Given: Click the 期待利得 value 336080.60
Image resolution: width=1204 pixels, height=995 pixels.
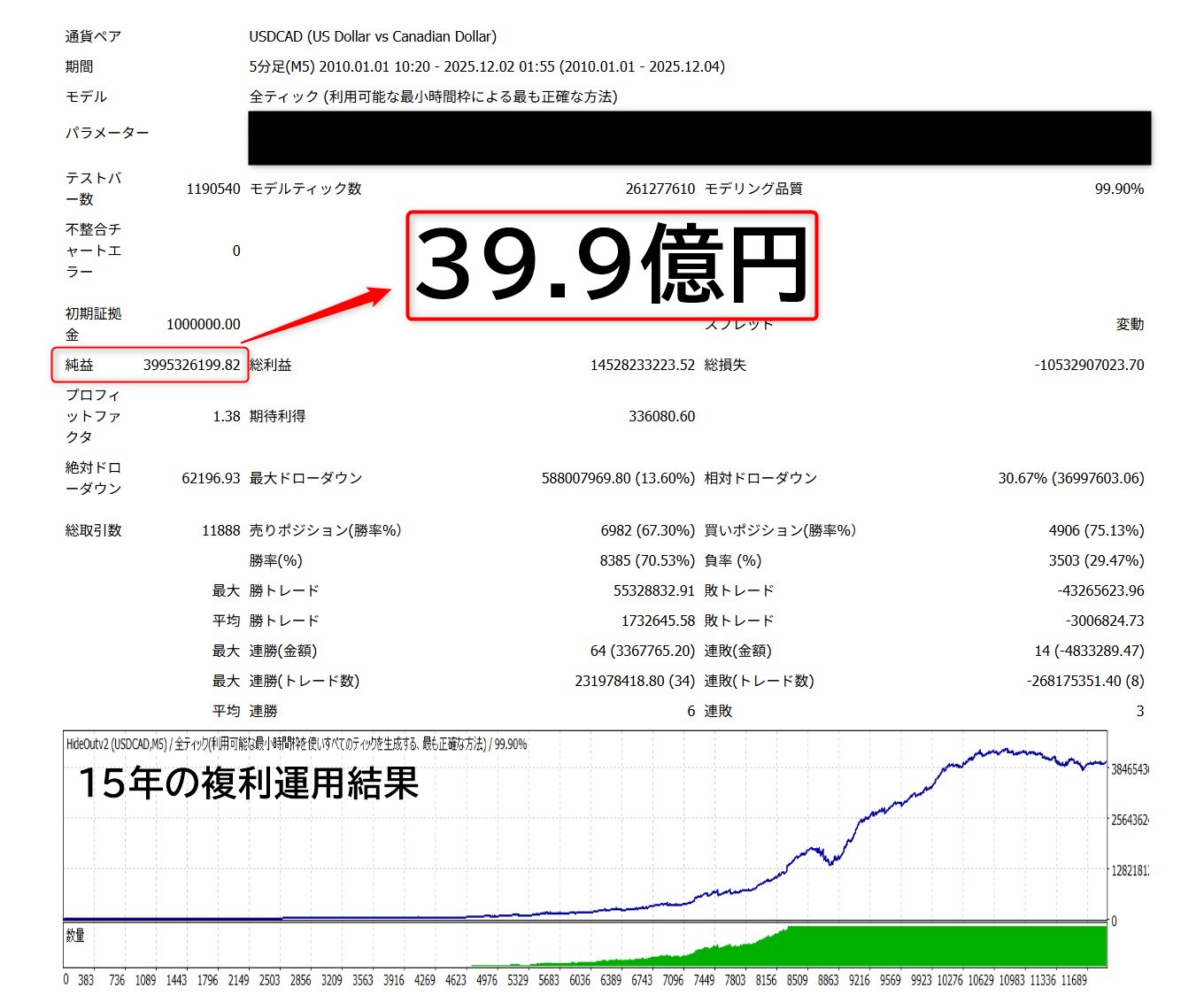Looking at the screenshot, I should [661, 416].
